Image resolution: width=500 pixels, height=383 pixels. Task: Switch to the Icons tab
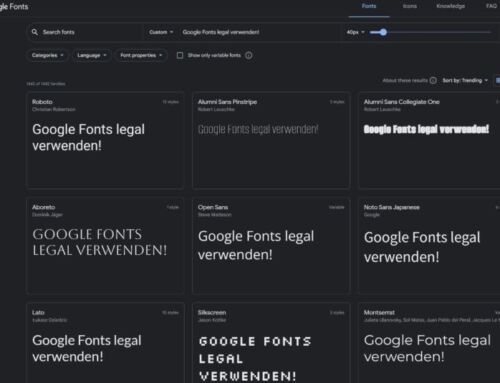[410, 6]
